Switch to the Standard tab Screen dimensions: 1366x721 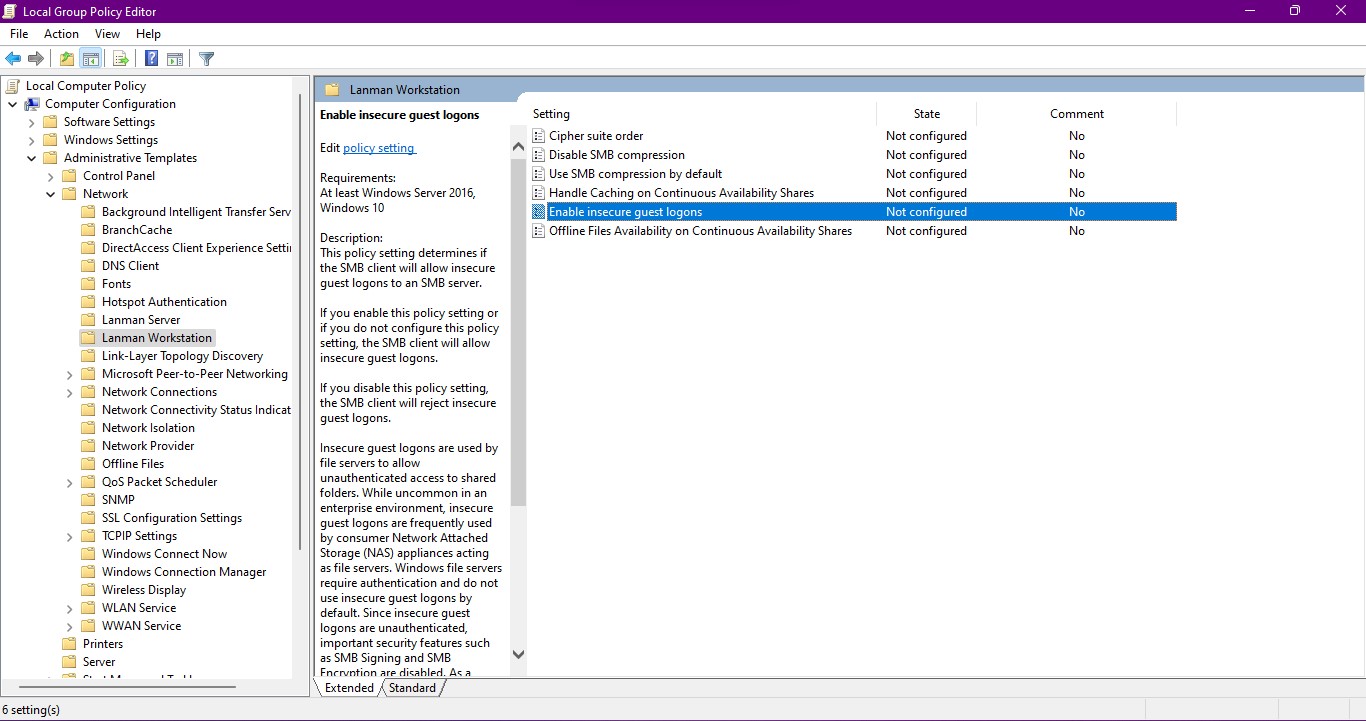coord(412,688)
